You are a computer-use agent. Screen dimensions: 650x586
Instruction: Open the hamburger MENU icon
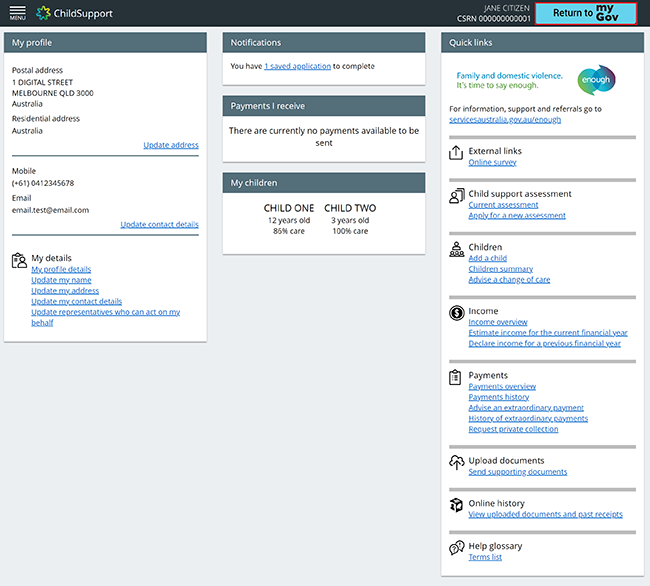pyautogui.click(x=17, y=13)
